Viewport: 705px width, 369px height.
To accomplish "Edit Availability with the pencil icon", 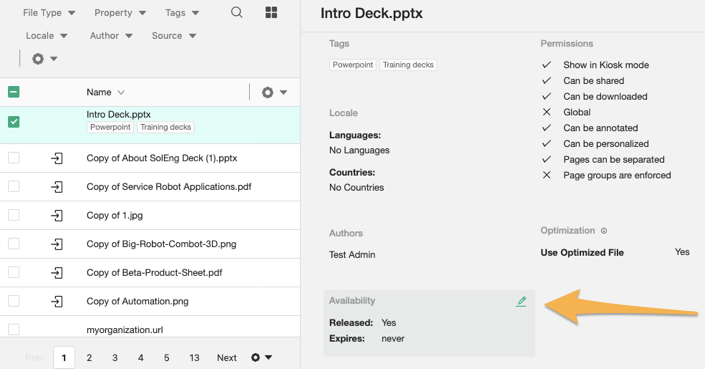I will (x=521, y=301).
